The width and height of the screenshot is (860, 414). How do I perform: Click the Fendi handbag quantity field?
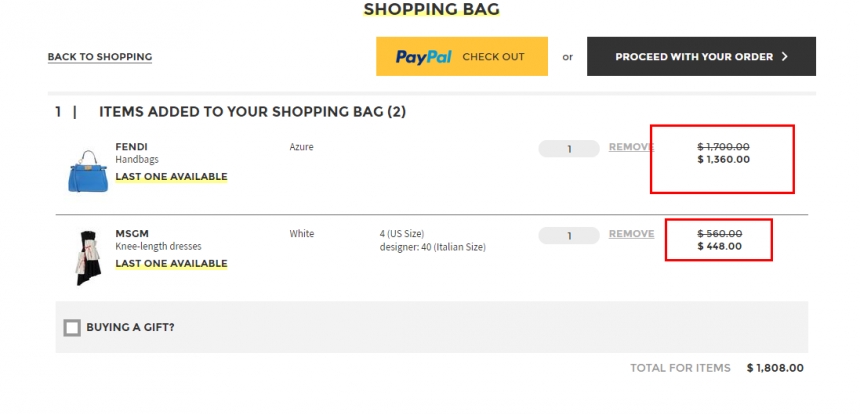[x=569, y=149]
